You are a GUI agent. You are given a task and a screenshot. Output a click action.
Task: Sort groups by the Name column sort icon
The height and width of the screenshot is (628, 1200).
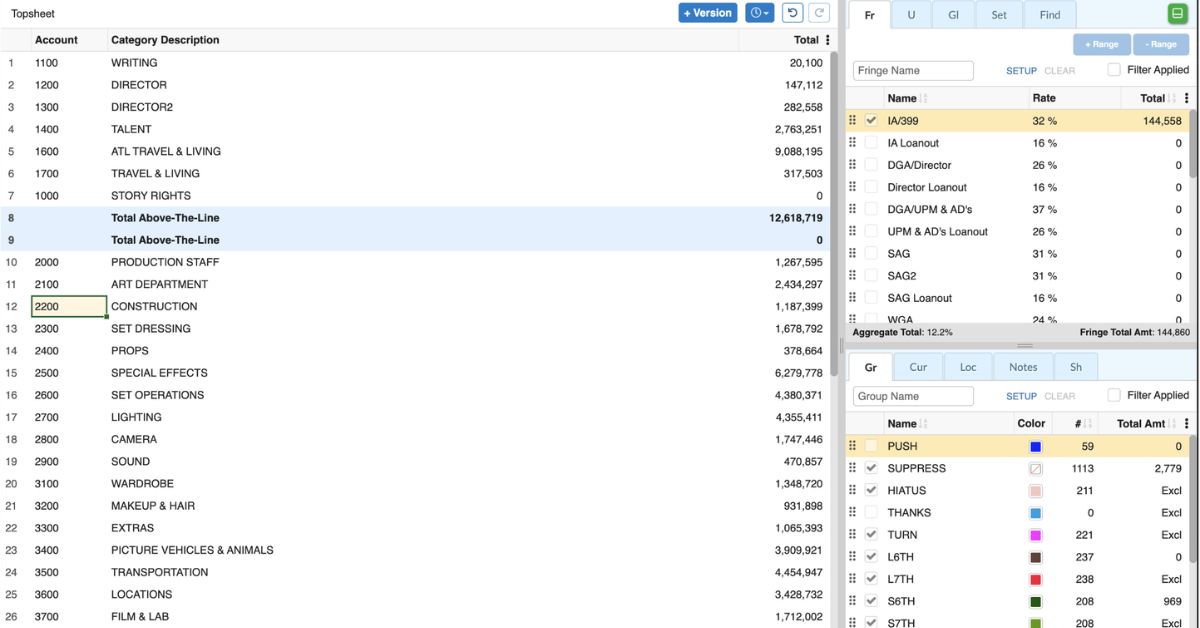click(923, 423)
